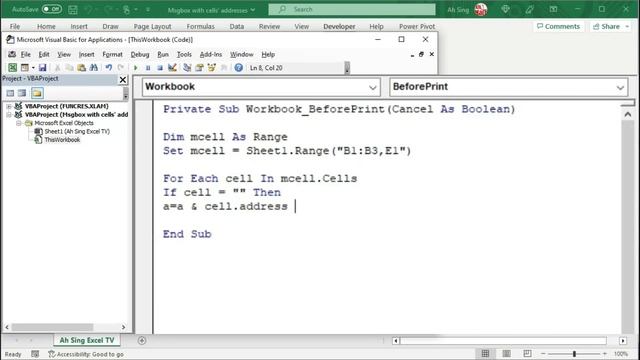Screen dimensions: 640x360
Task: Toggle the AutoSave switch
Action: tap(52, 9)
